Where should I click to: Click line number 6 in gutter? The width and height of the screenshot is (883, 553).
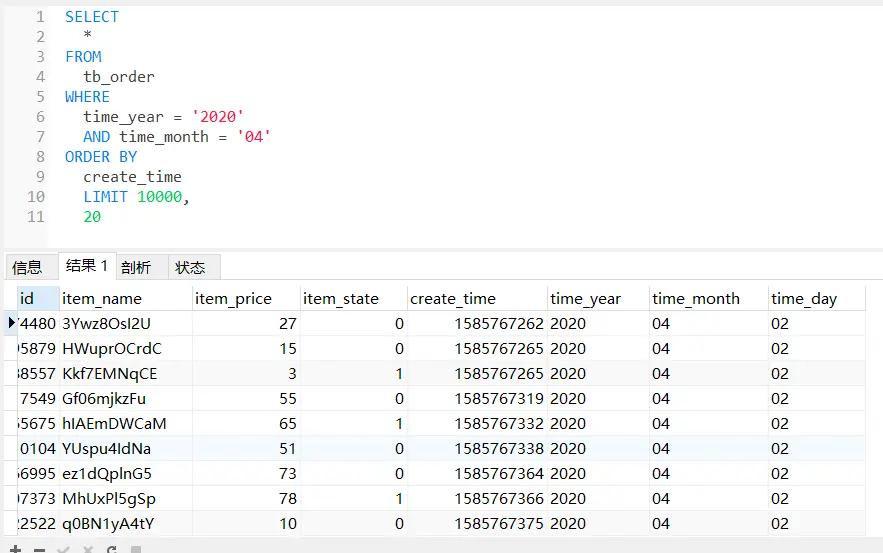[x=40, y=117]
